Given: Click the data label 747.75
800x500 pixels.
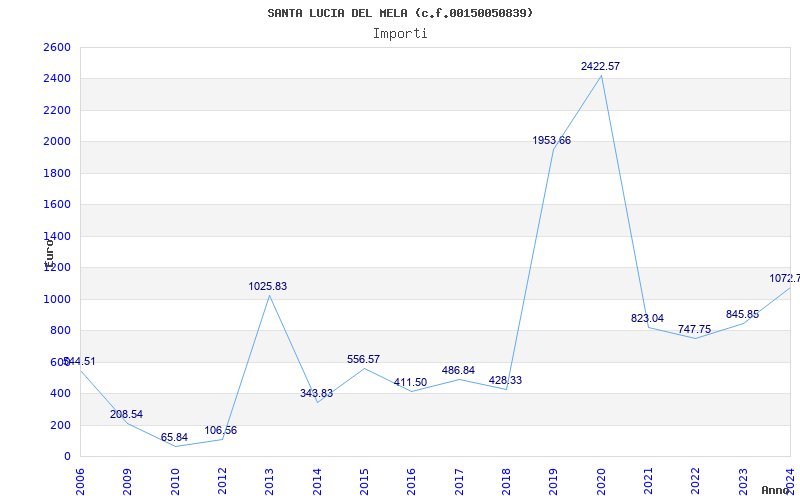Looking at the screenshot, I should [694, 330].
